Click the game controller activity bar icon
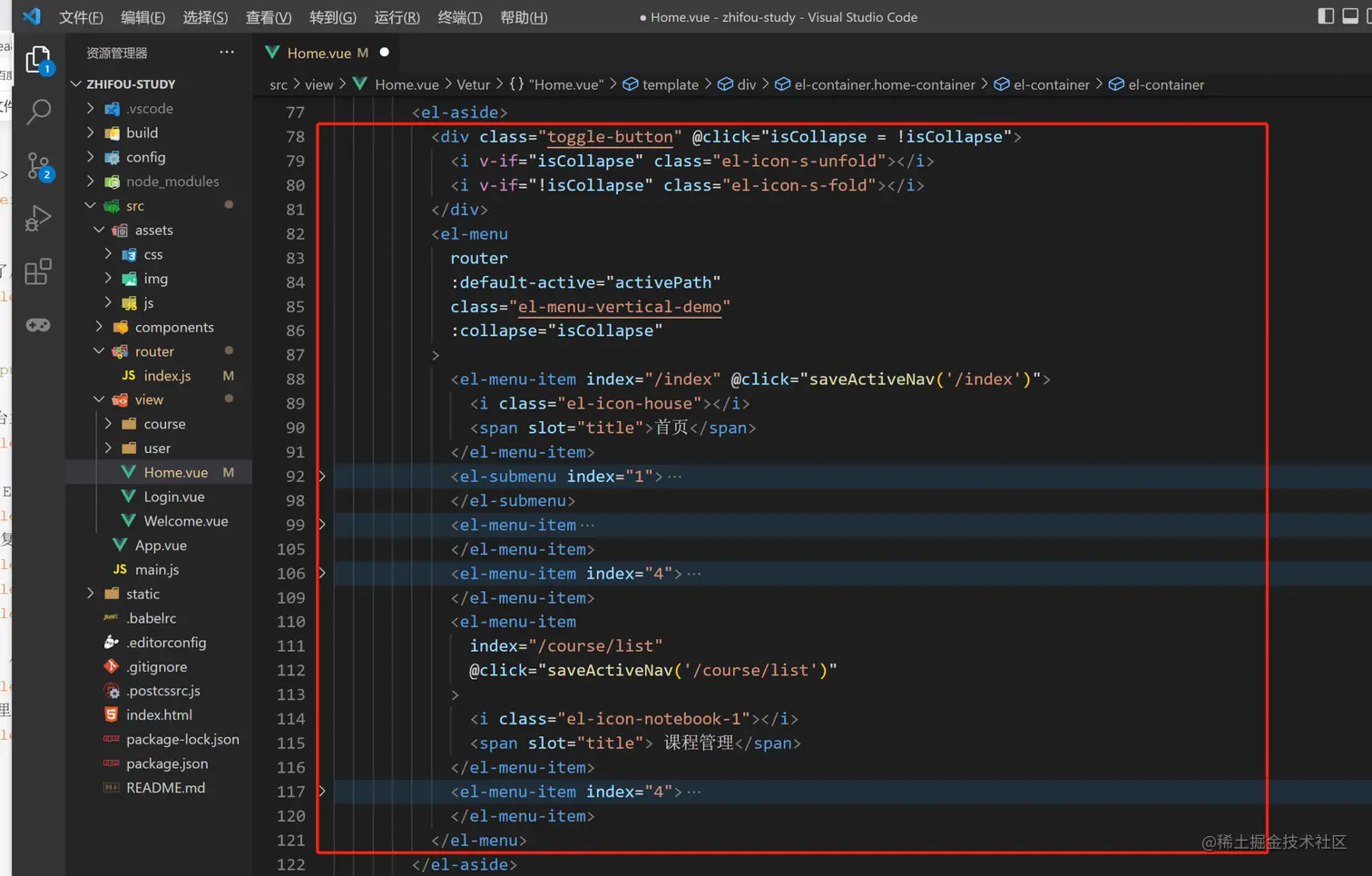The width and height of the screenshot is (1372, 876). 38,325
